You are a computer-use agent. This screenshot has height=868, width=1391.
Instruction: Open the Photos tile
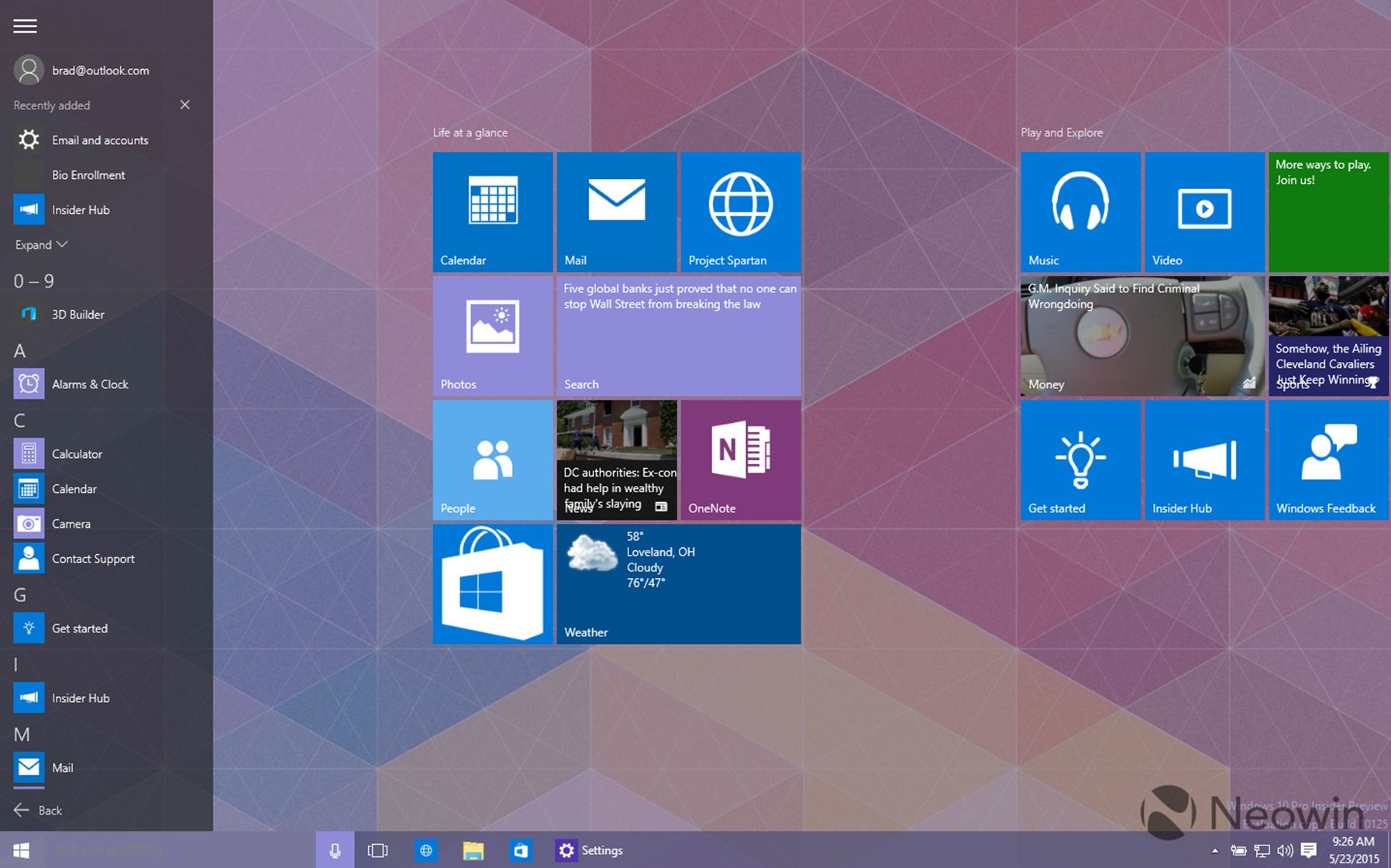click(492, 336)
